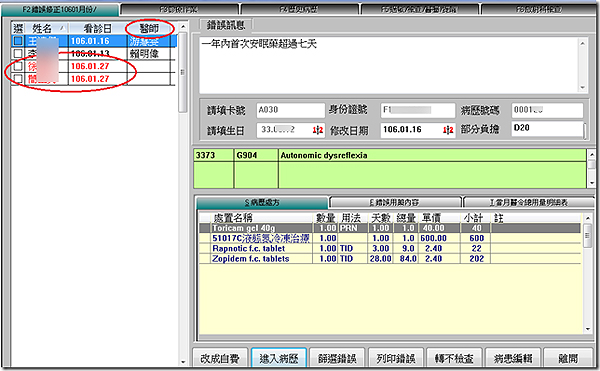This screenshot has width=600, height=371.
Task: Click 列印錯誤 button
Action: tap(396, 358)
